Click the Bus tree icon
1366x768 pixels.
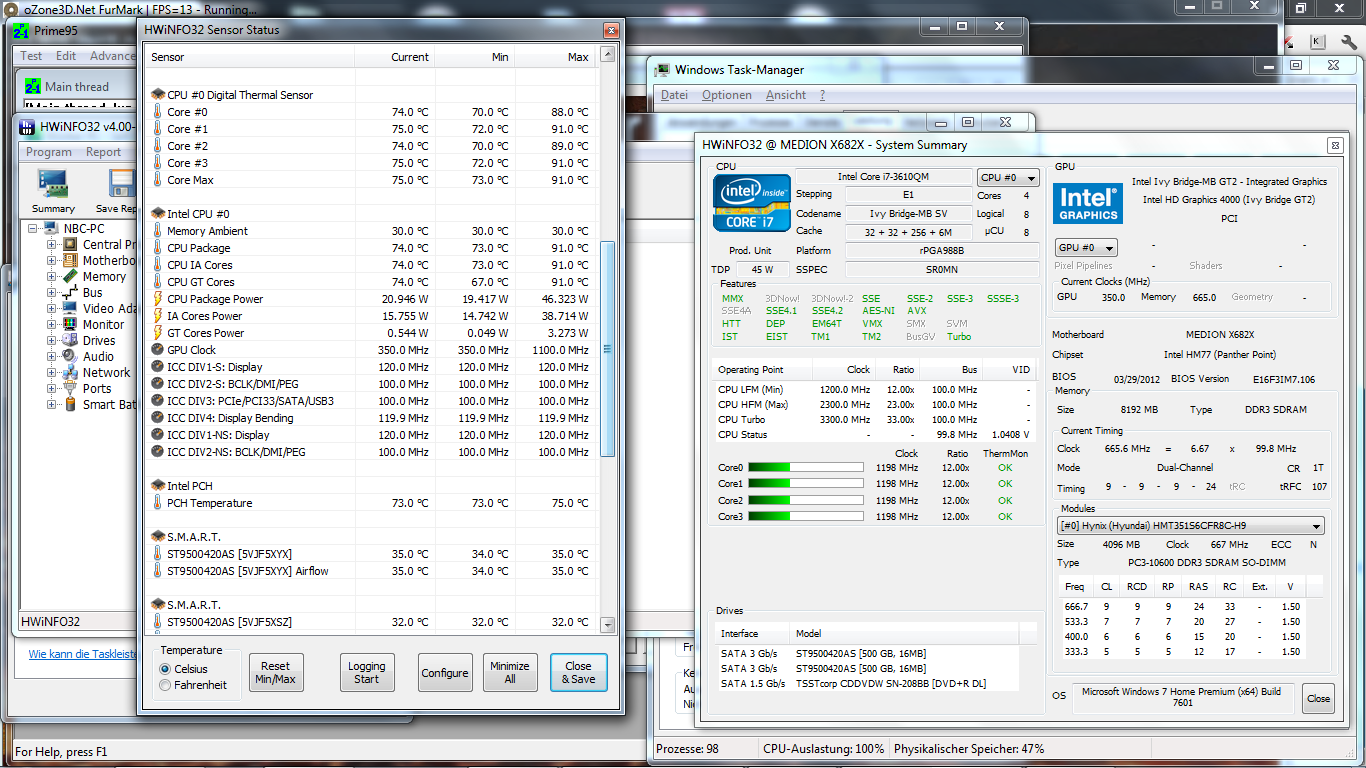point(71,292)
